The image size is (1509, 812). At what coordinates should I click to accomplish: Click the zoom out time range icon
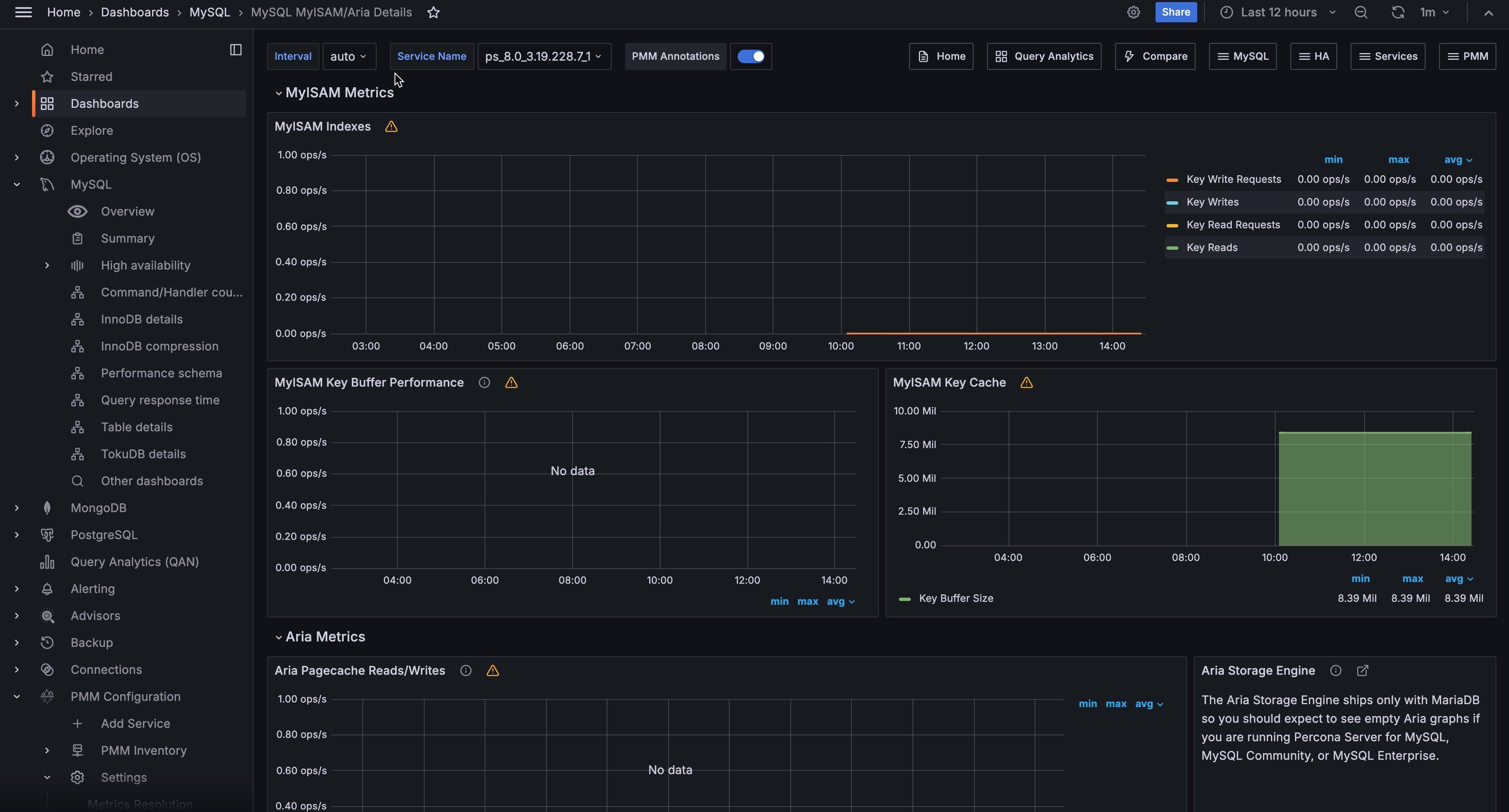1360,12
